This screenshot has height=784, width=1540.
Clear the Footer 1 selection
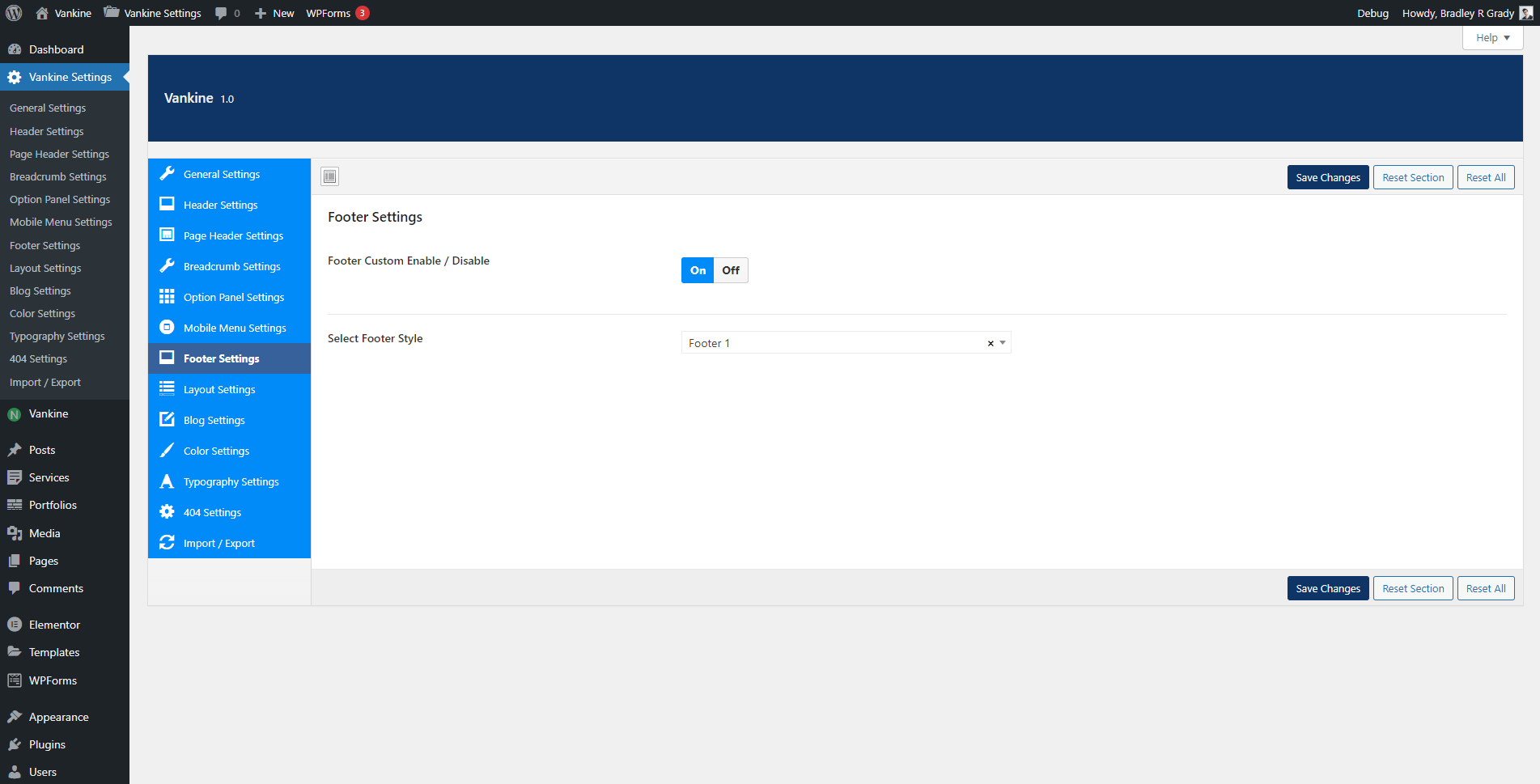pos(990,344)
